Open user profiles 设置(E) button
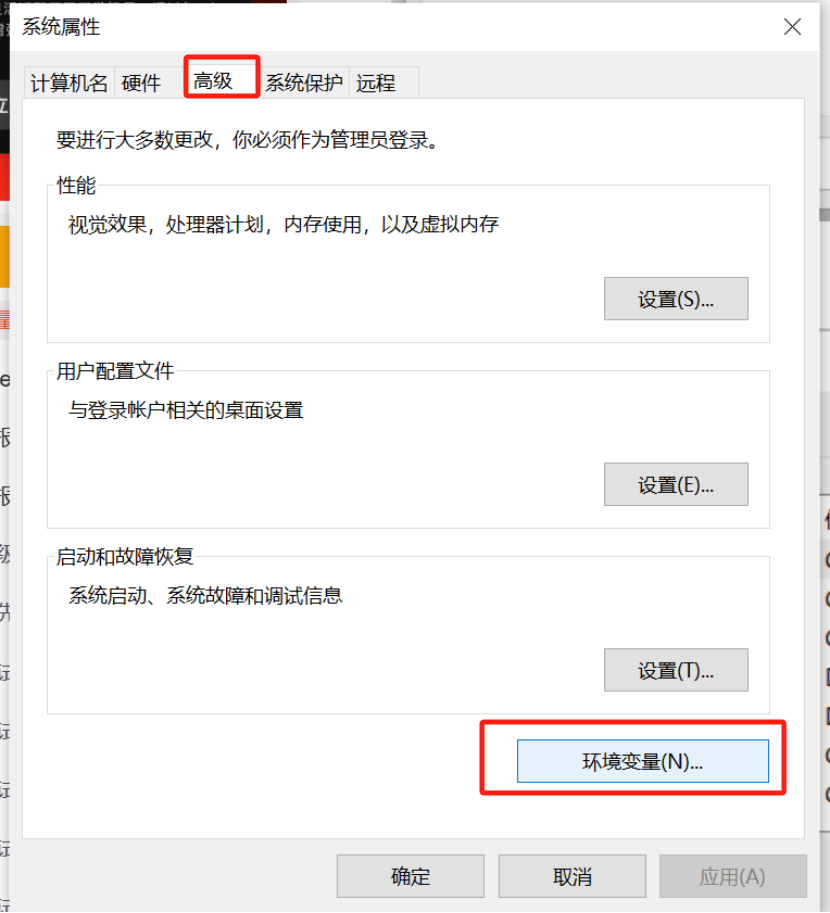The height and width of the screenshot is (913, 830). coord(676,485)
